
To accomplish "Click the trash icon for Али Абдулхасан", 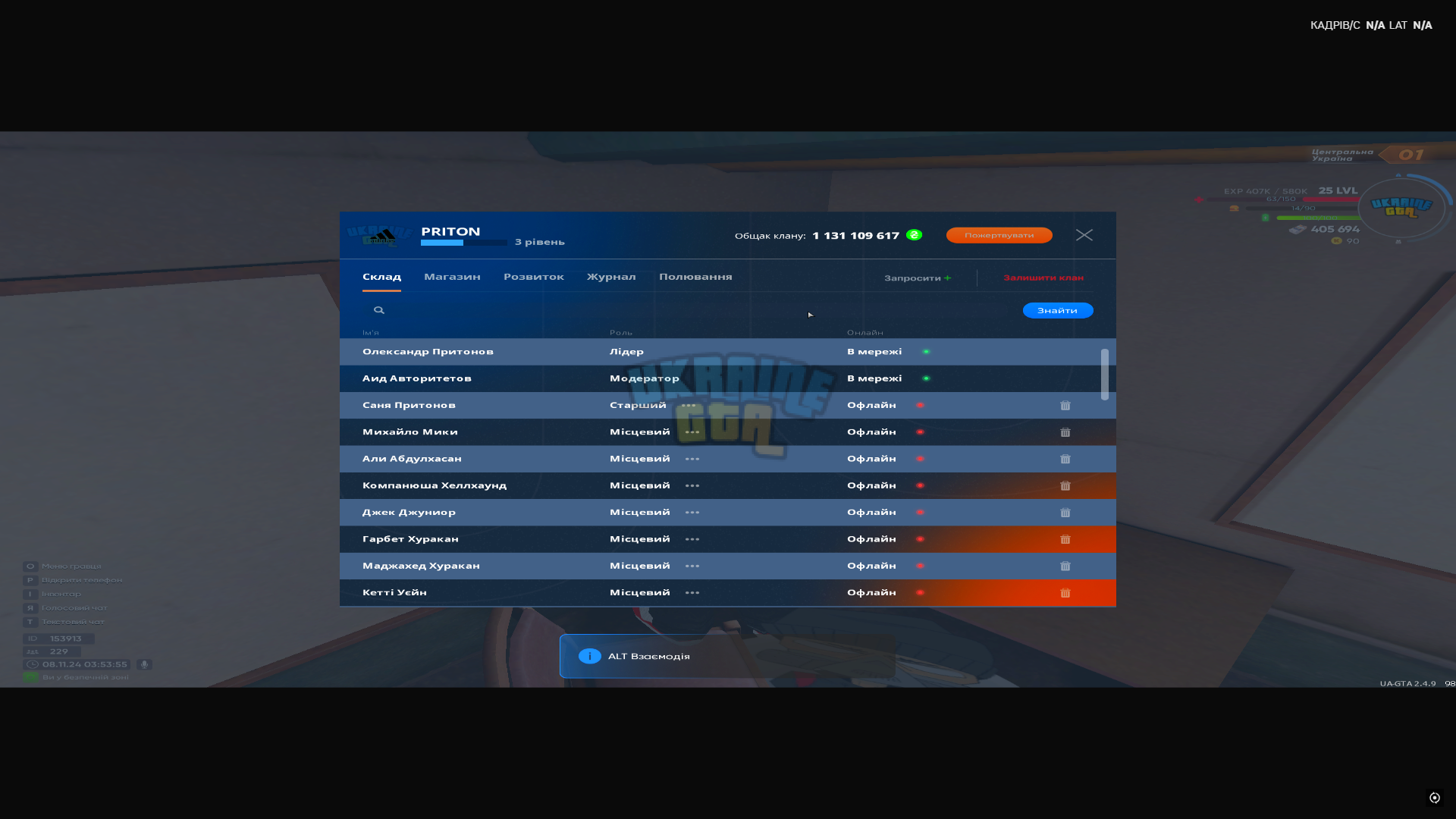I will click(x=1065, y=459).
